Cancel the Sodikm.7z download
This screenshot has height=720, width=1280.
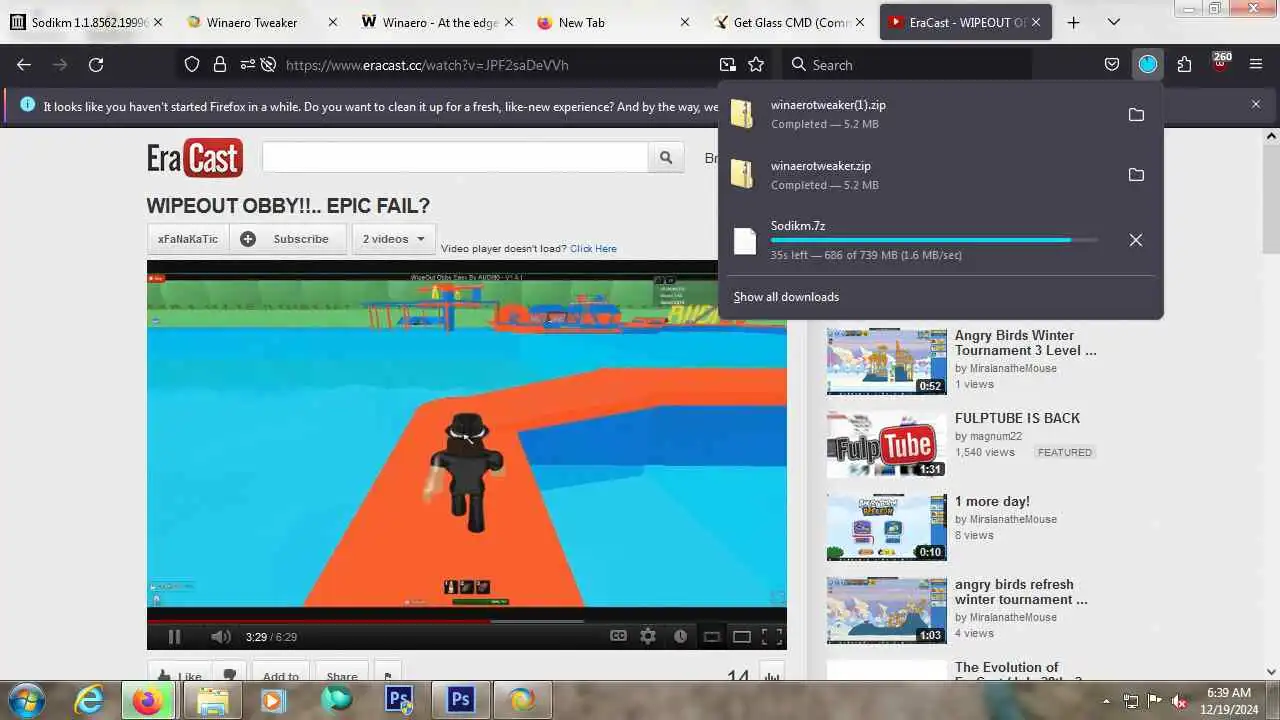click(1136, 240)
